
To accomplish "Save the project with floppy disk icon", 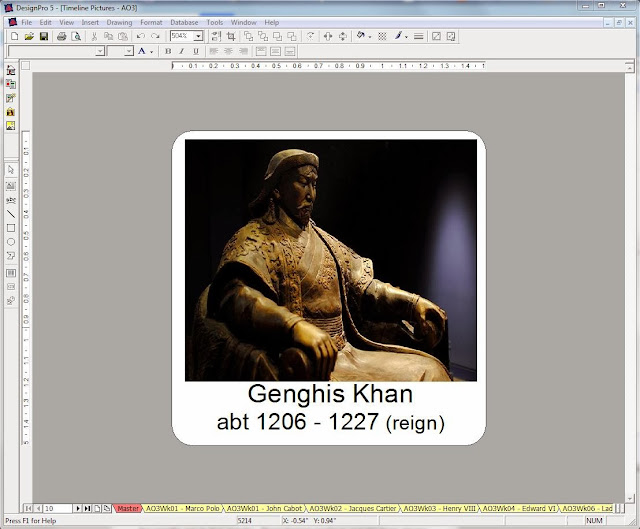I will [x=44, y=36].
